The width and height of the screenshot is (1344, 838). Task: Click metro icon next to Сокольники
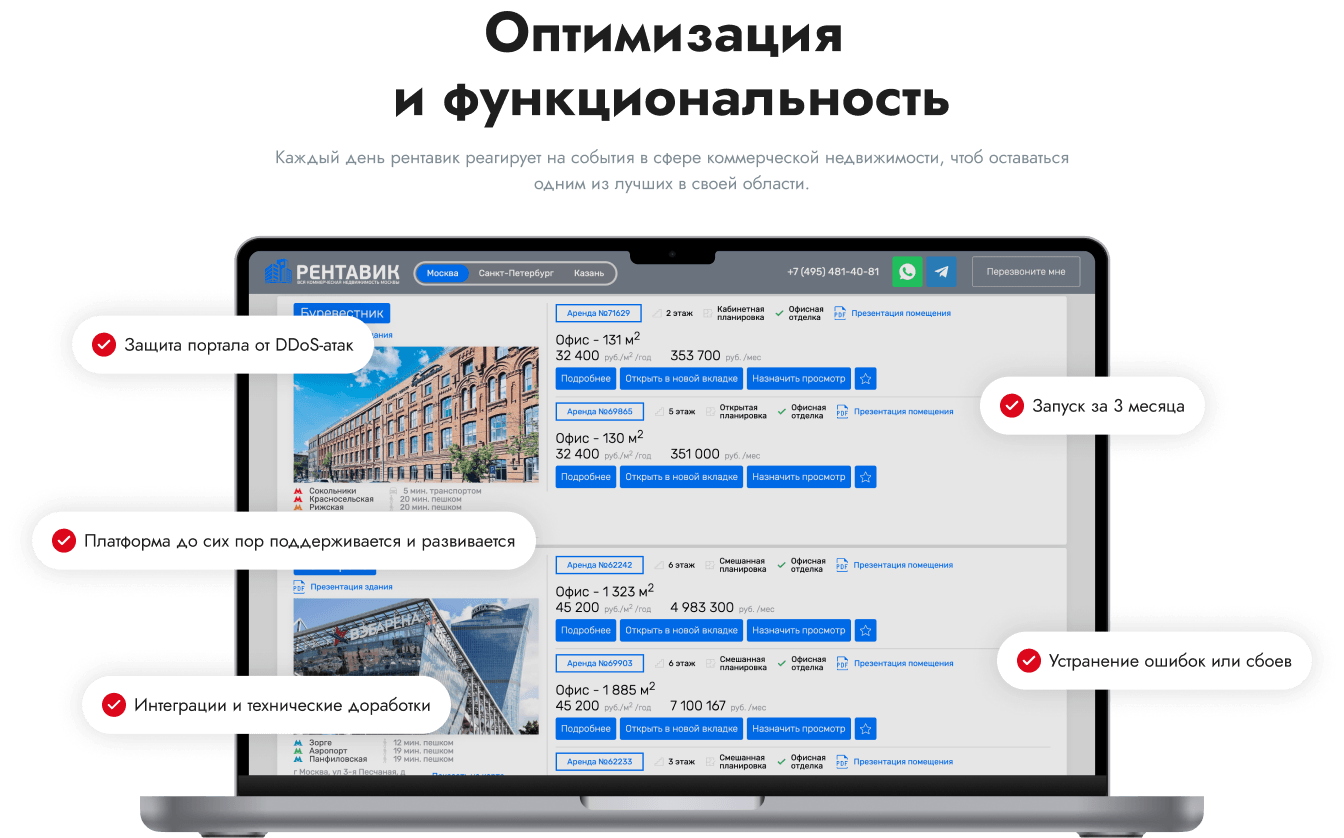[x=298, y=492]
